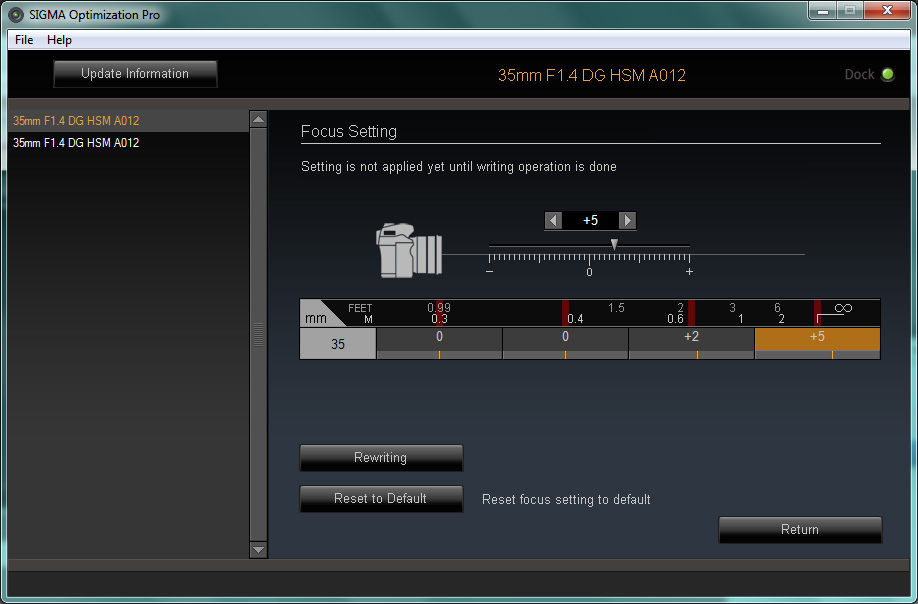Click the plus end of the slider scale
The height and width of the screenshot is (604, 918).
(x=689, y=272)
